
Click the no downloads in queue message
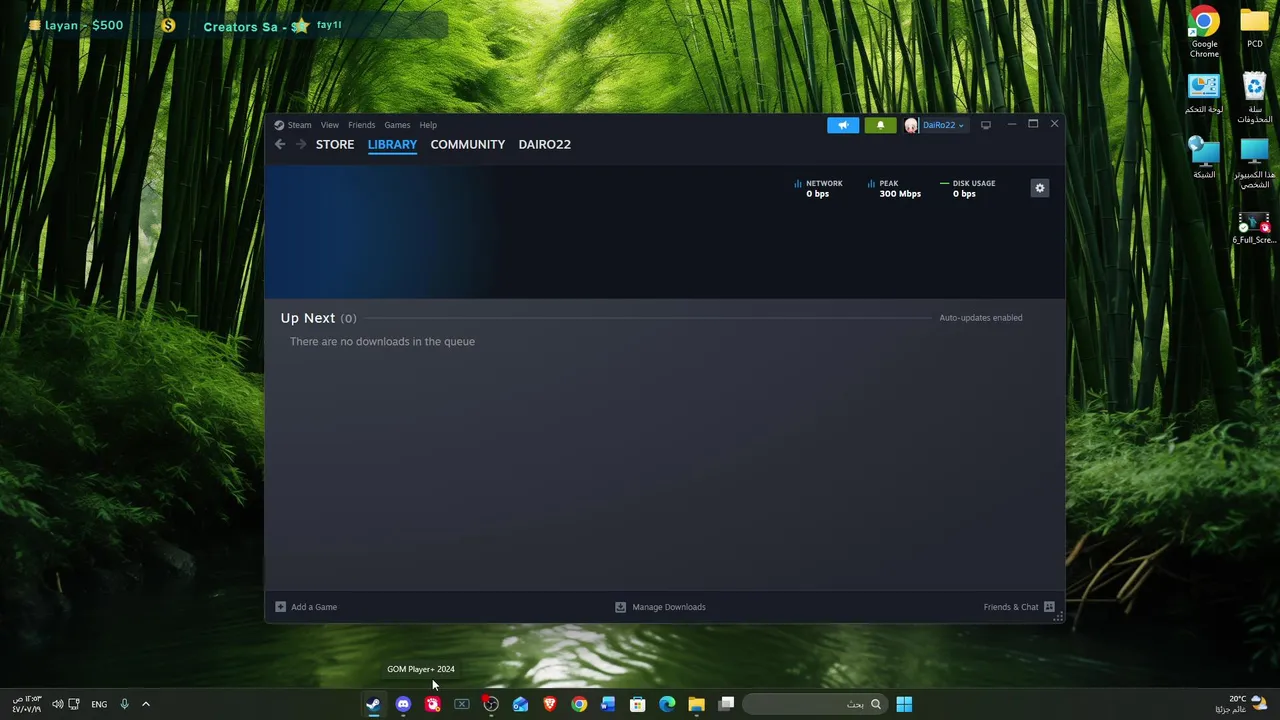click(x=382, y=341)
